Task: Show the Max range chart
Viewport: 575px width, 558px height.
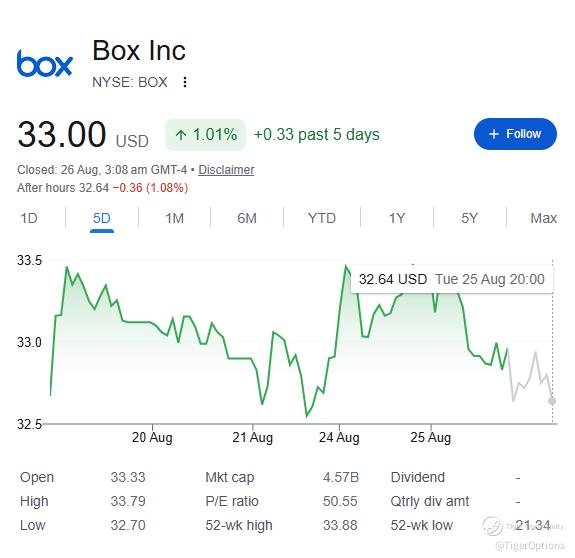Action: (543, 219)
